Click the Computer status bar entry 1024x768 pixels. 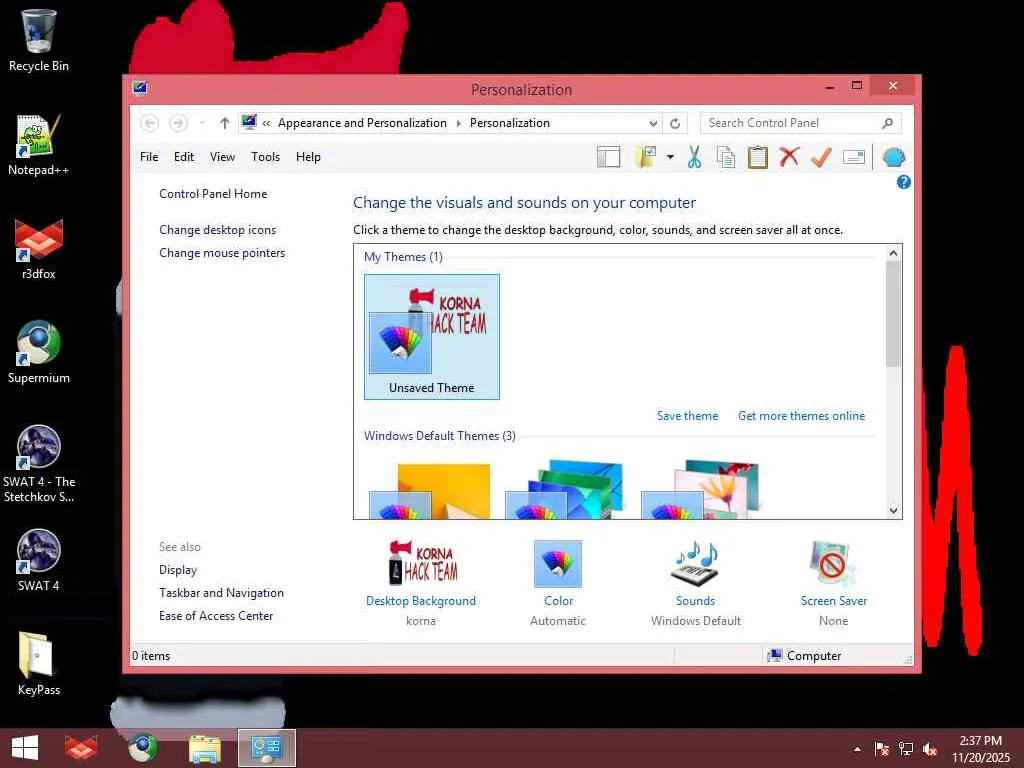pyautogui.click(x=805, y=656)
